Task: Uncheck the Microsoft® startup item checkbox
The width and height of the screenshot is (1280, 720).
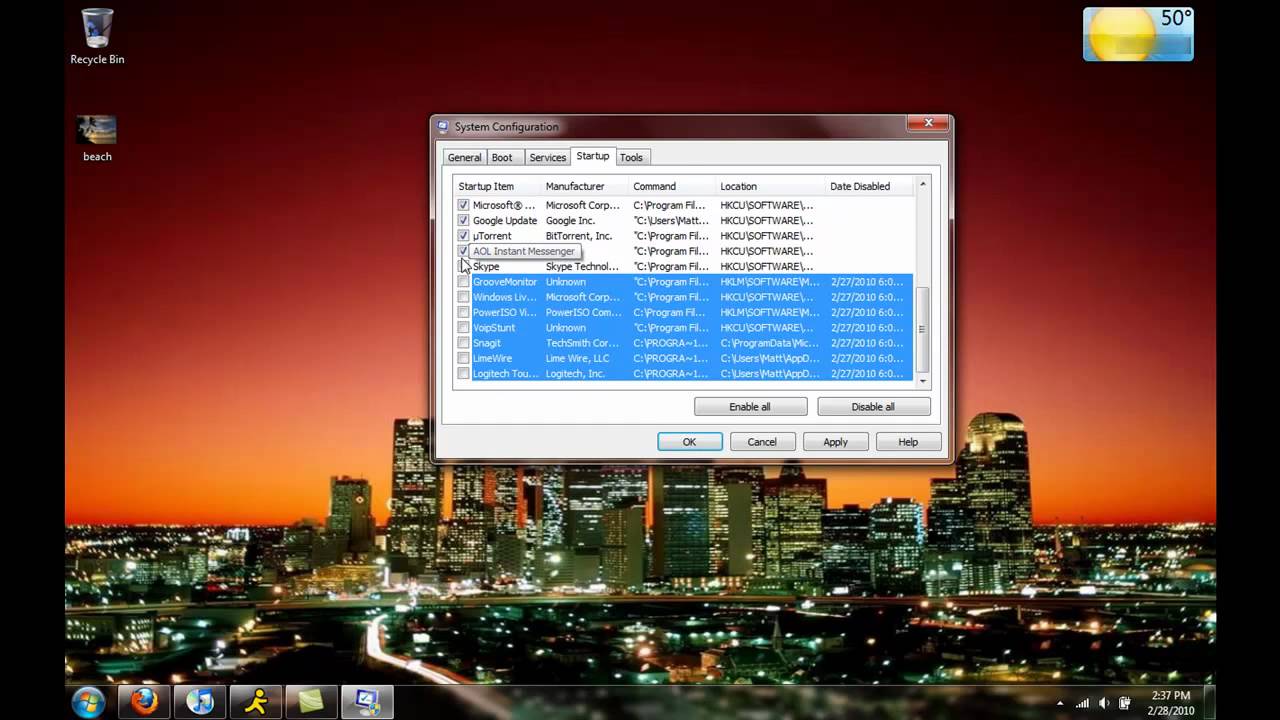Action: 463,205
